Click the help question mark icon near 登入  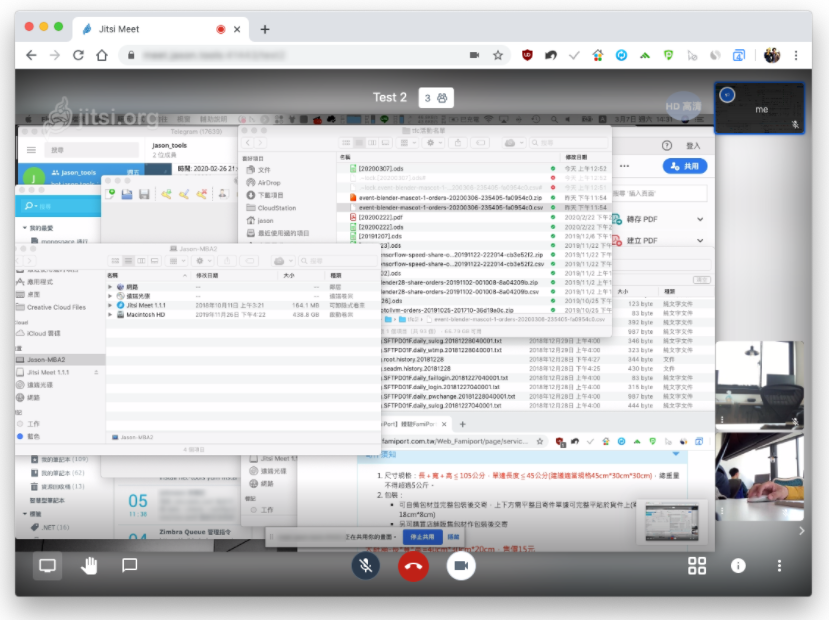[667, 146]
